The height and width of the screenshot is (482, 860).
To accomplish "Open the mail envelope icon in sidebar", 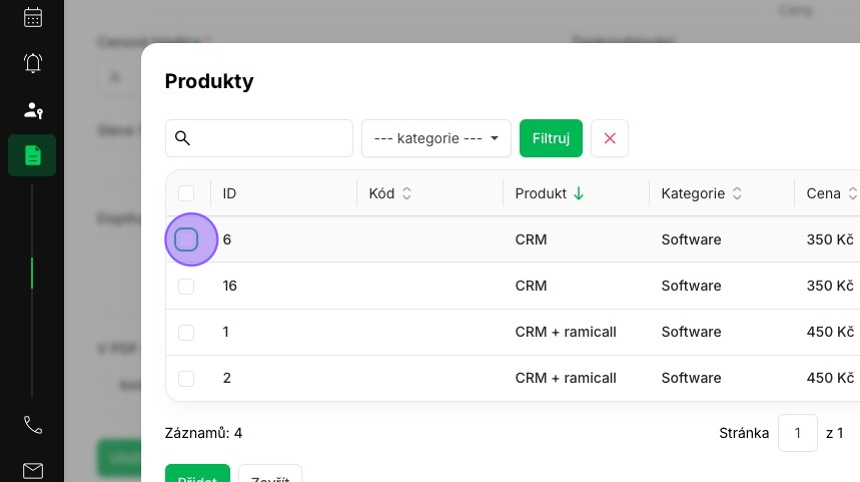I will 33,470.
